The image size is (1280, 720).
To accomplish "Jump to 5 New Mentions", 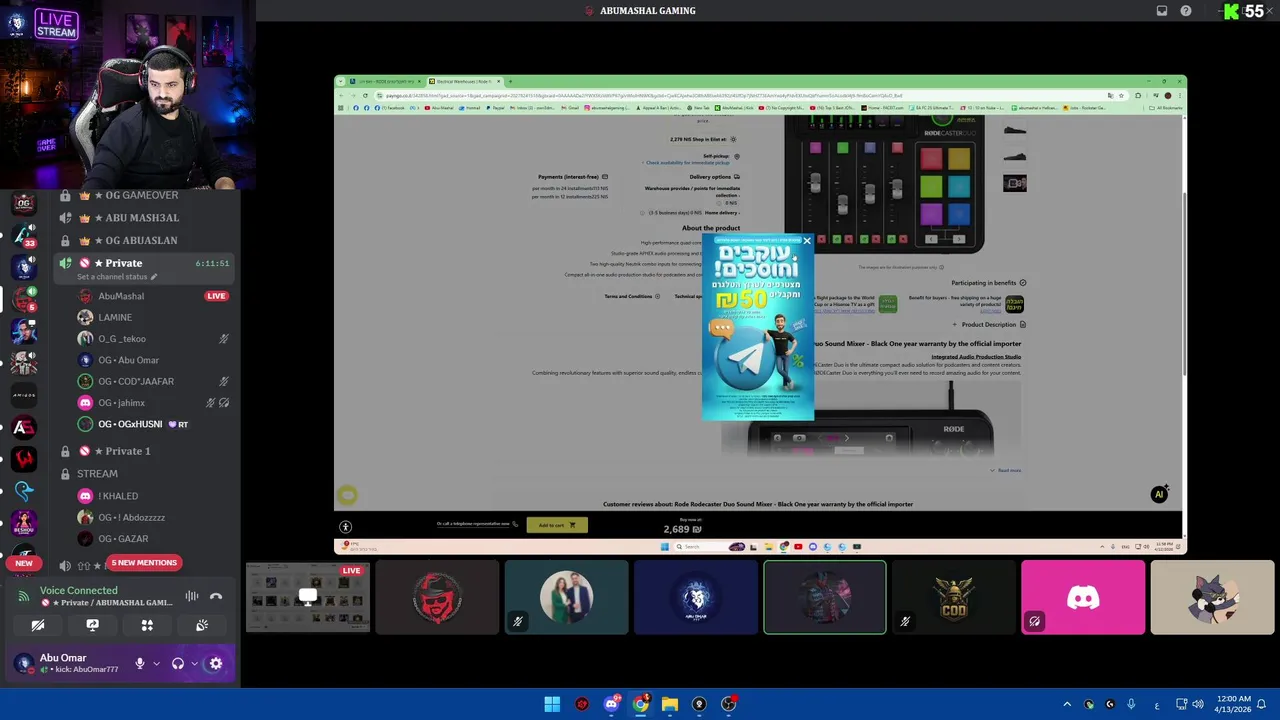I will point(144,562).
